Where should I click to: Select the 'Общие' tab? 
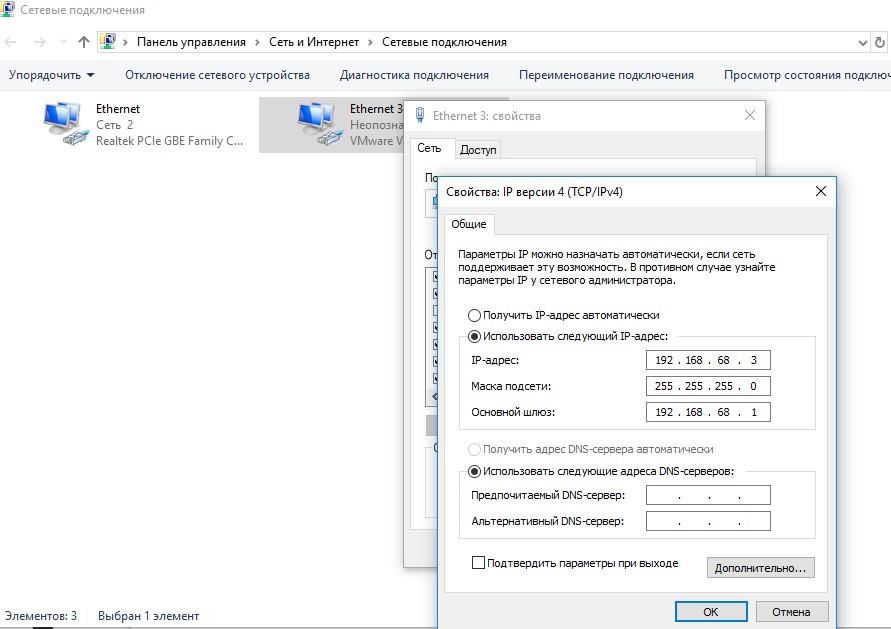pyautogui.click(x=468, y=225)
